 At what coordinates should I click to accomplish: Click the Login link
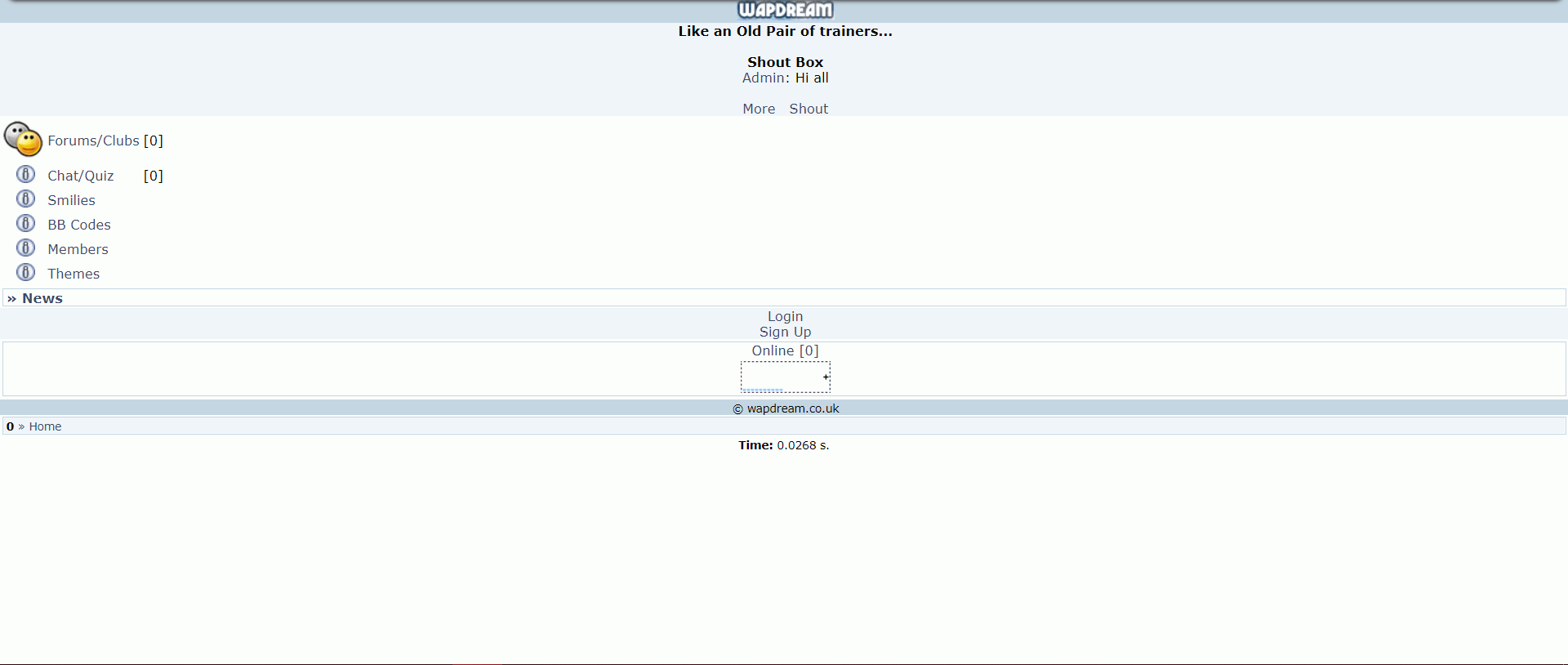(785, 316)
